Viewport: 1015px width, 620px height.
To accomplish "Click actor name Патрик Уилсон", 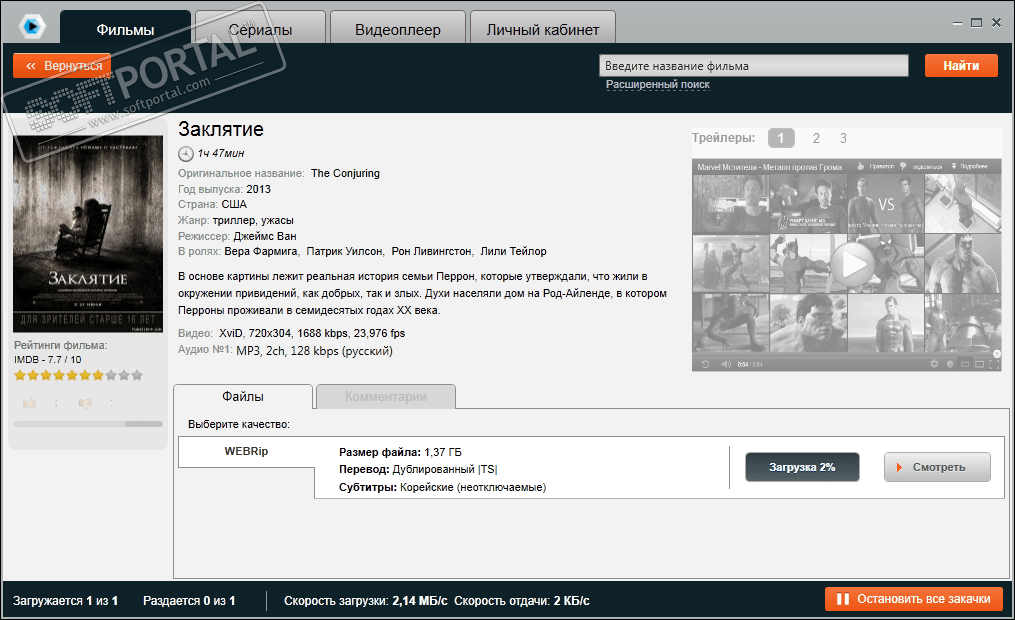I will point(344,251).
